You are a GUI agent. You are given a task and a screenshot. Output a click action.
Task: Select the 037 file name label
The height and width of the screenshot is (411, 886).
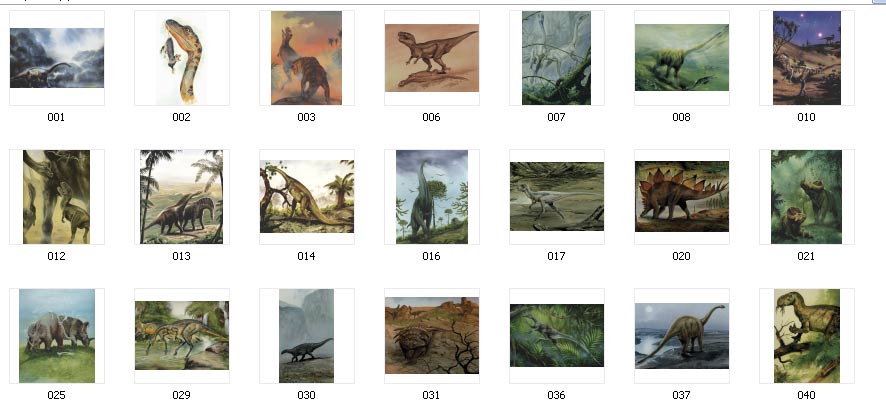click(681, 395)
